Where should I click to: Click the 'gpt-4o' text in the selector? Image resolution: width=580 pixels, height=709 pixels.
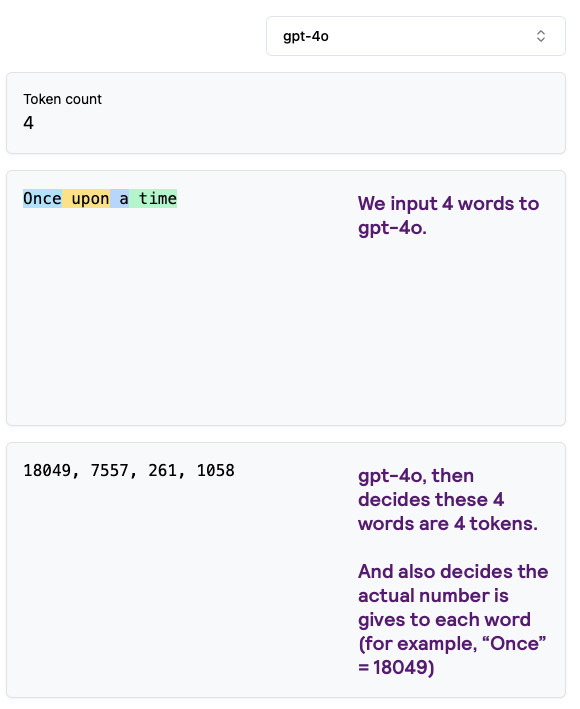306,36
